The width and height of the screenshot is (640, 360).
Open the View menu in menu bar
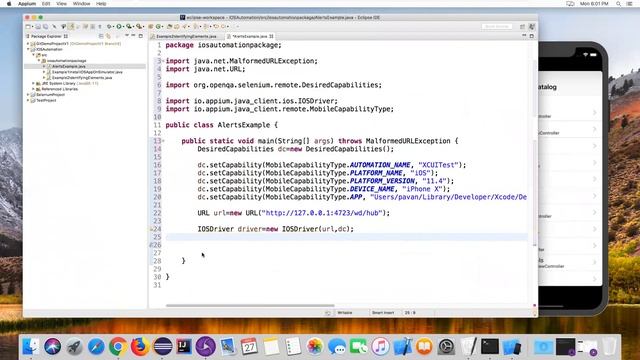point(61,4)
